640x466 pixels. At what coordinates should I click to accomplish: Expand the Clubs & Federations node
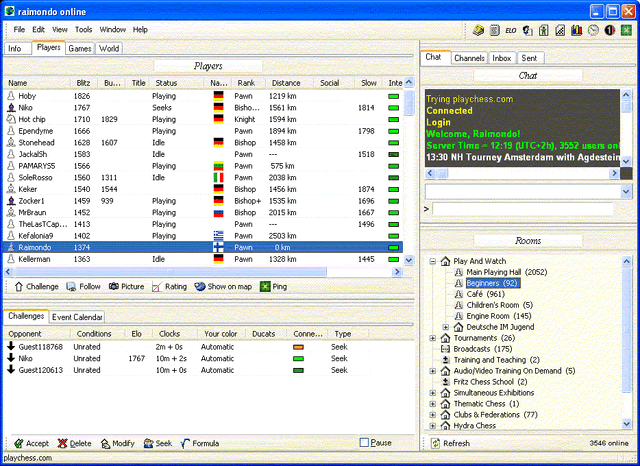click(433, 415)
